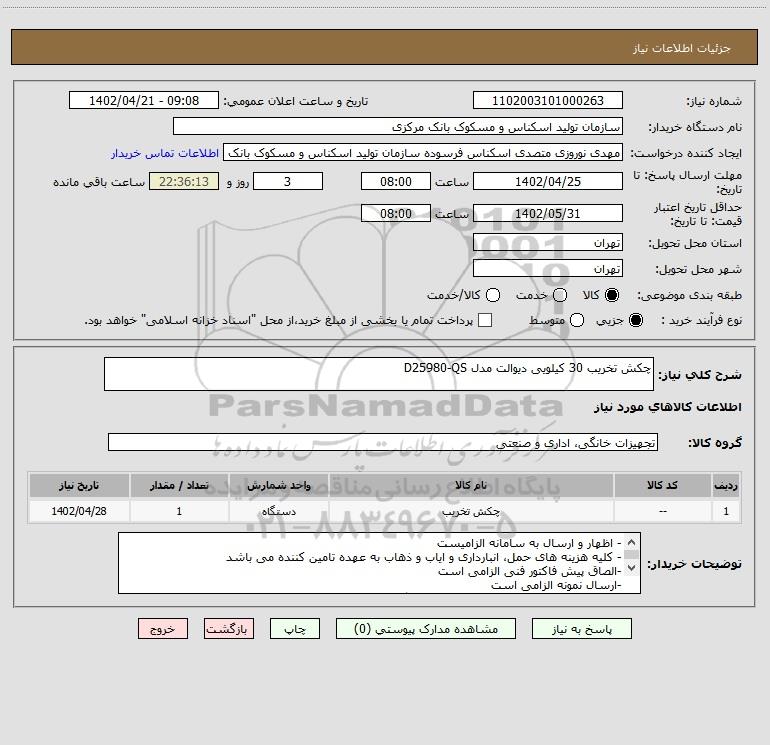
Task: Click the price validity date 1402/05/31
Action: (548, 213)
